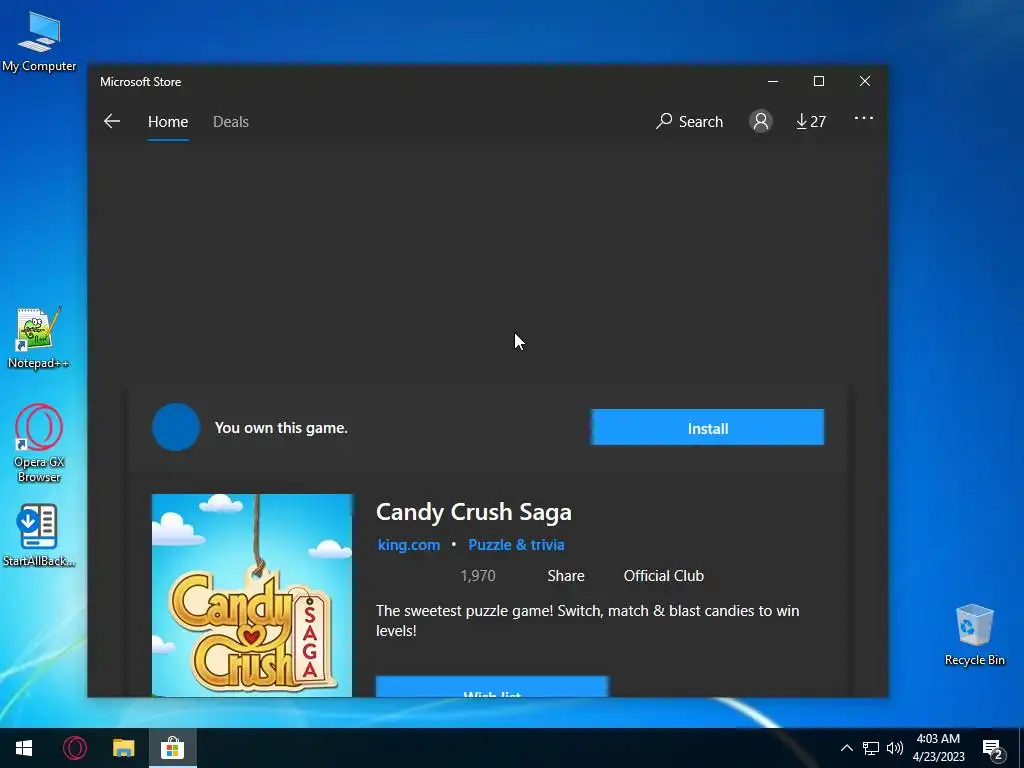Image resolution: width=1024 pixels, height=768 pixels.
Task: Click the You own this game text
Action: pyautogui.click(x=281, y=428)
